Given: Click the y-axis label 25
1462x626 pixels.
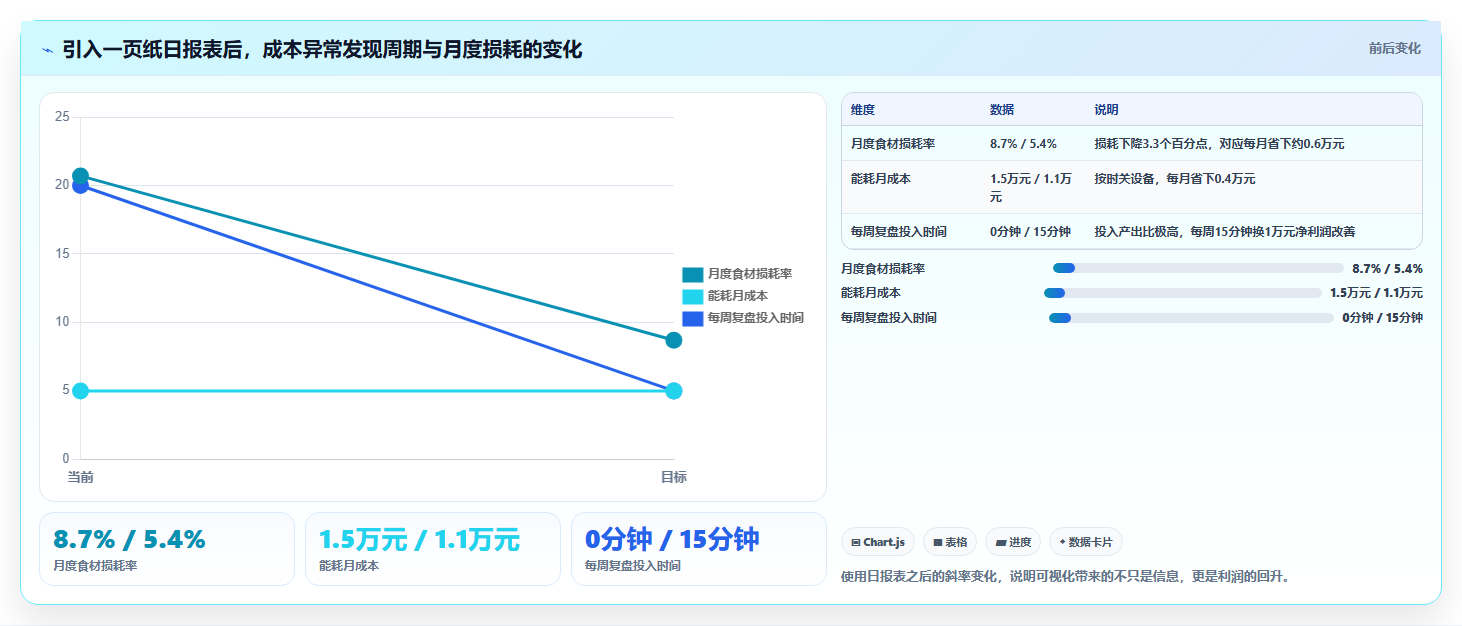Looking at the screenshot, I should click(62, 117).
